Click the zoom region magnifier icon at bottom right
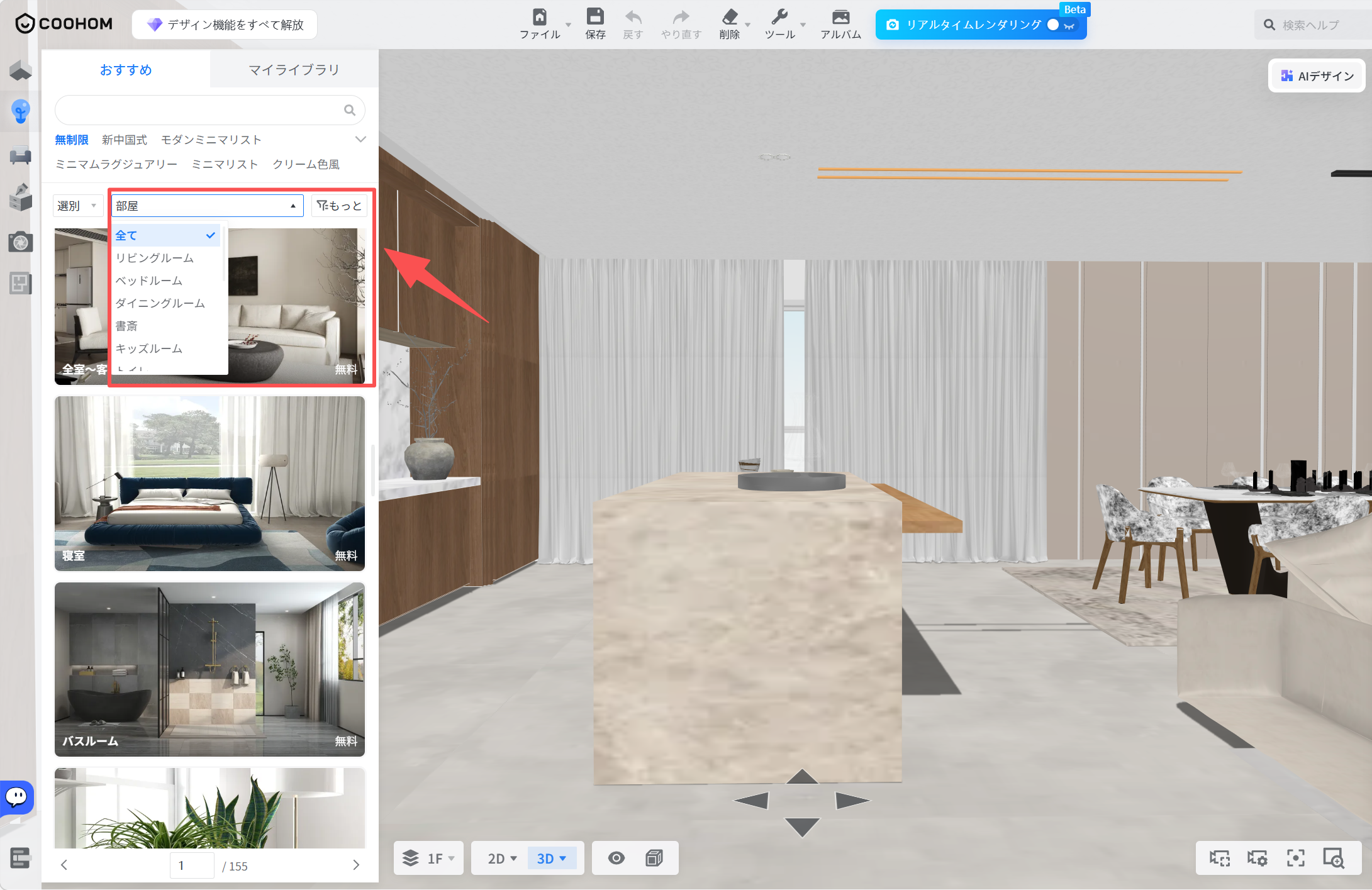Viewport: 1372px width, 890px height. [1334, 858]
